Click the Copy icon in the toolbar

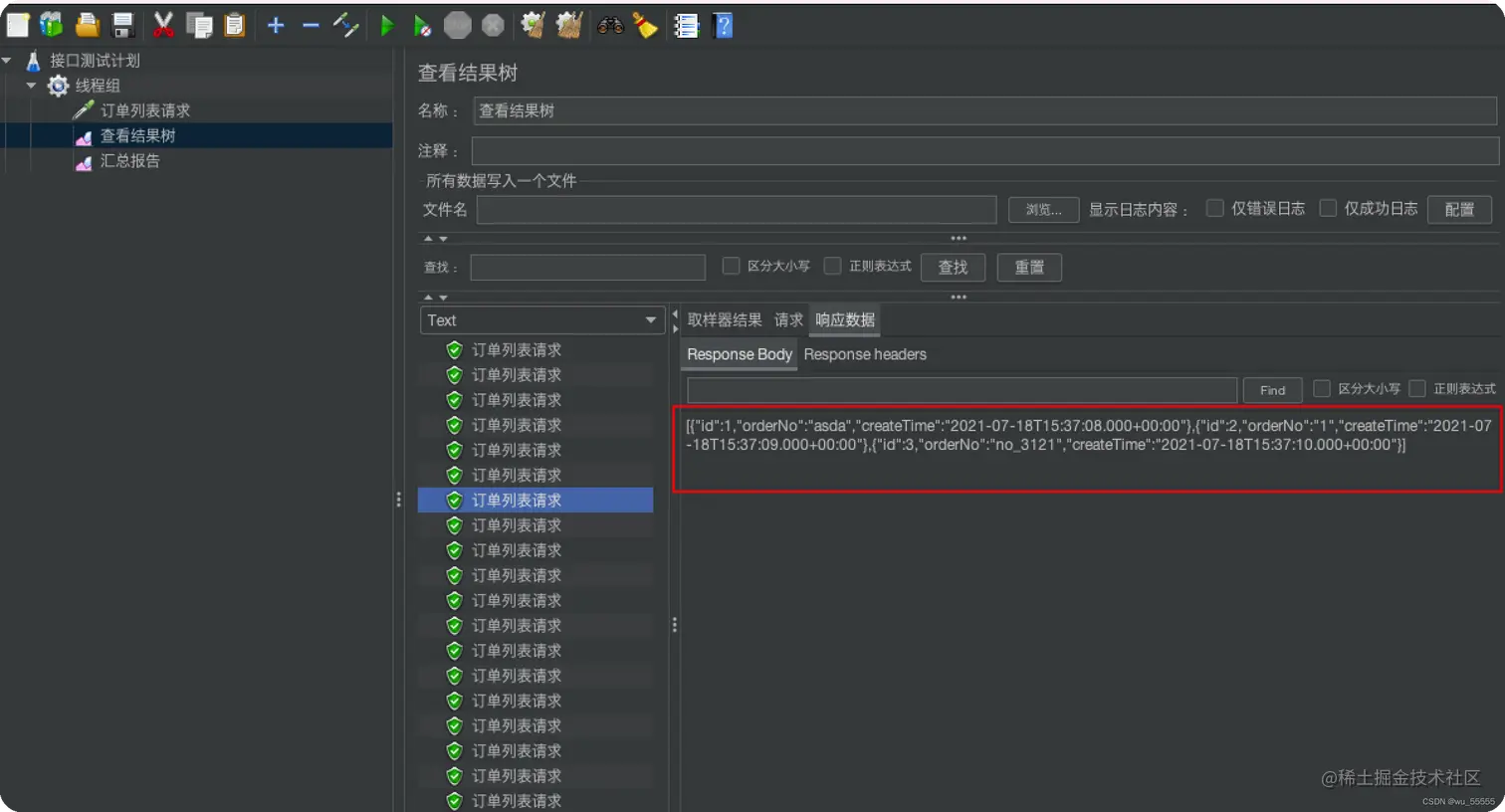199,25
